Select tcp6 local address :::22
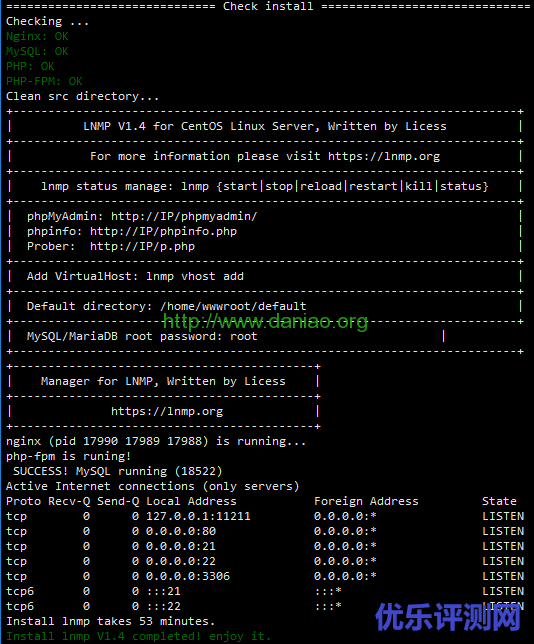The width and height of the screenshot is (534, 644). [x=163, y=606]
